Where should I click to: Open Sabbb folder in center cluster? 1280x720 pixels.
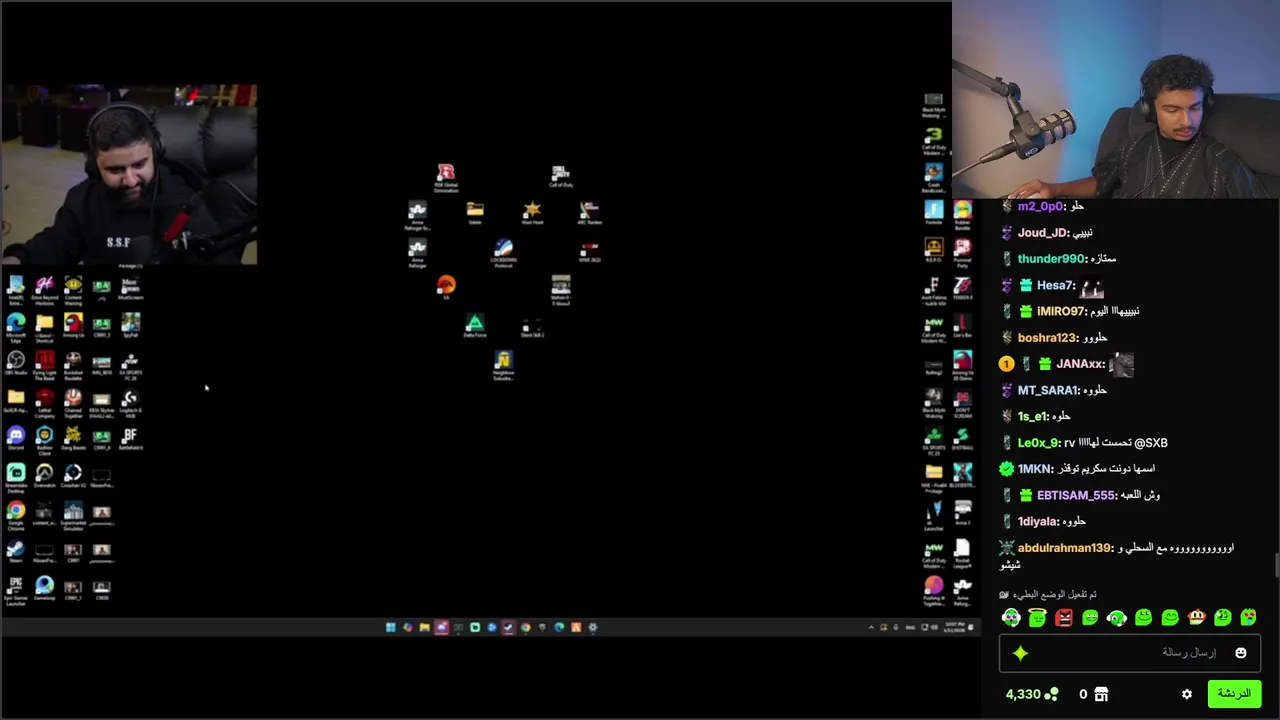[474, 212]
